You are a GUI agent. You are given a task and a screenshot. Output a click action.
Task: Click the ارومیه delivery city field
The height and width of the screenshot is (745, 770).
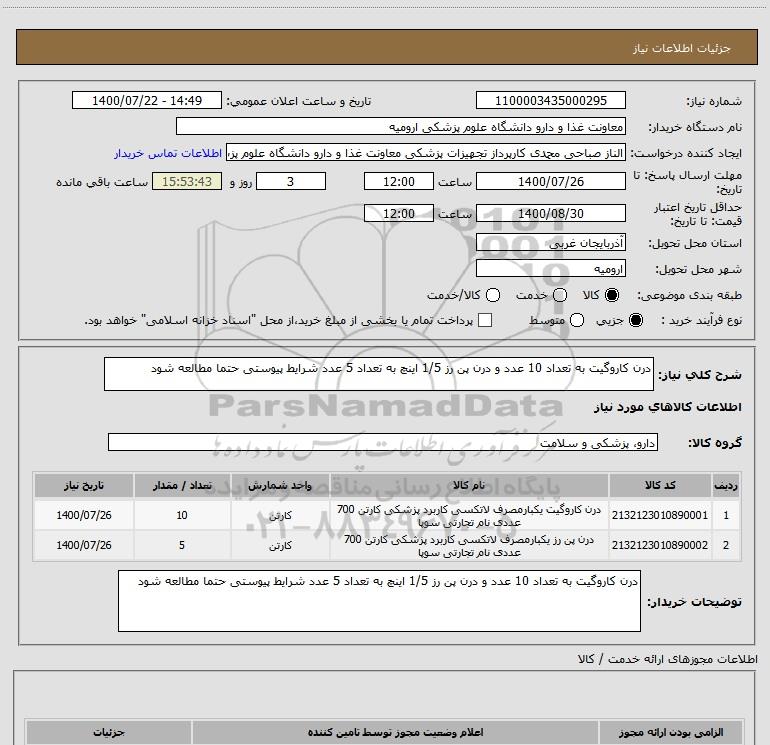pyautogui.click(x=550, y=269)
